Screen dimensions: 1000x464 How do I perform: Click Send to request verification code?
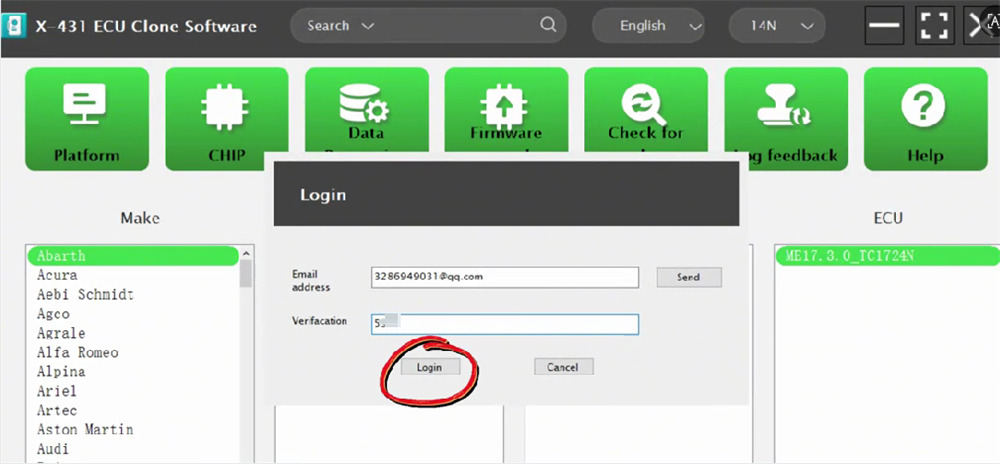click(689, 277)
